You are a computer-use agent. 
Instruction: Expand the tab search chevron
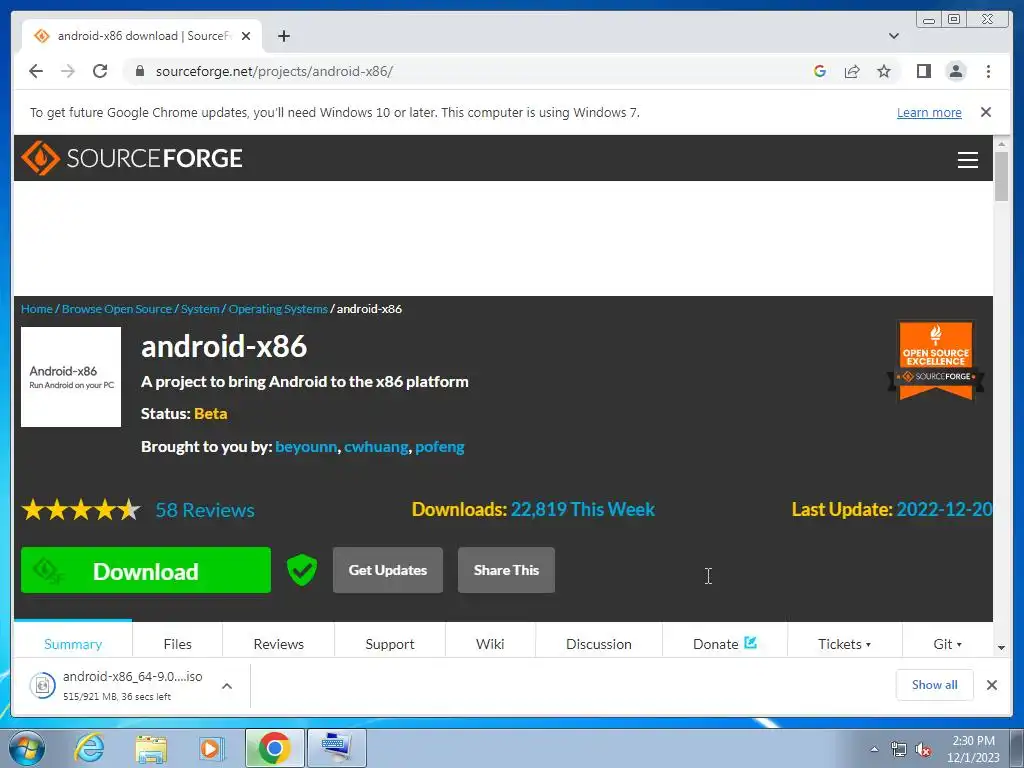click(x=894, y=36)
